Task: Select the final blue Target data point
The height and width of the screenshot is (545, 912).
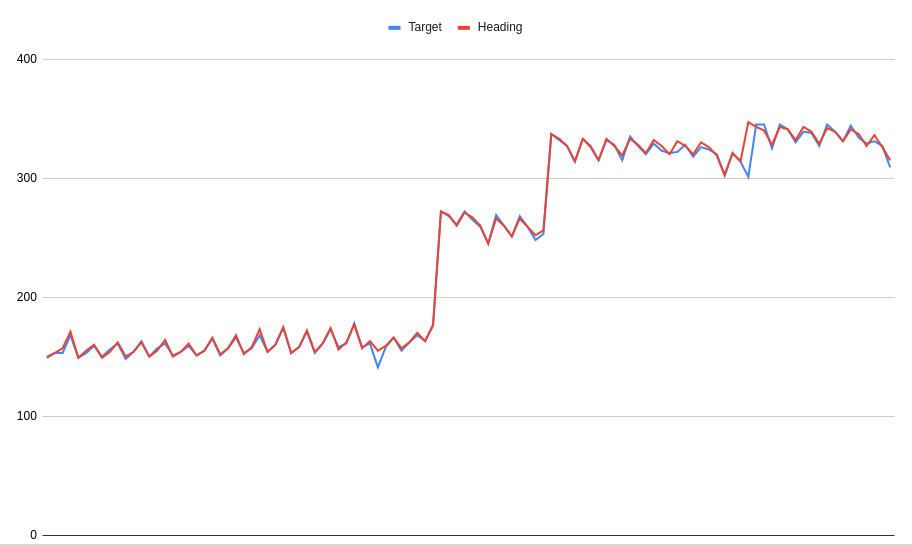Action: pos(890,166)
